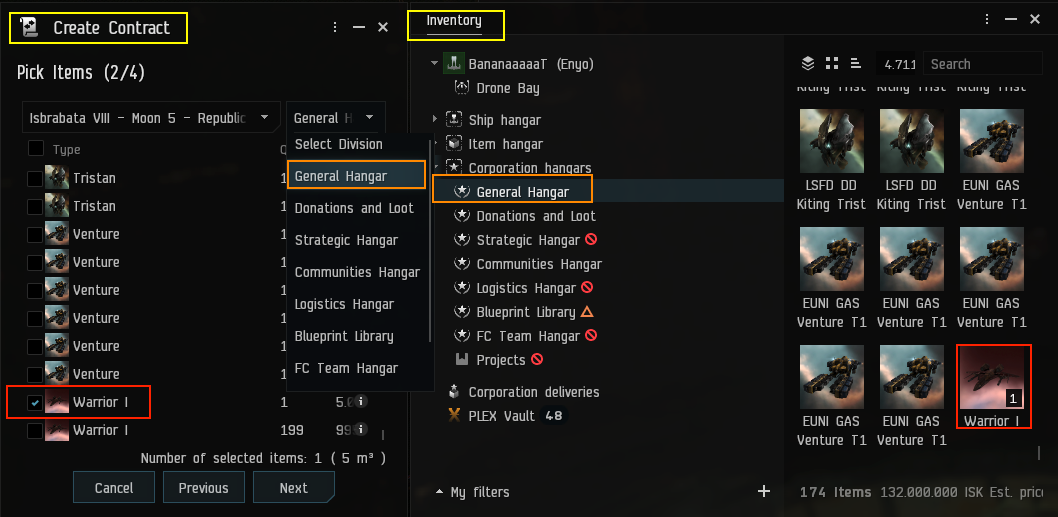Click info icon on second Warrior I row

361,430
